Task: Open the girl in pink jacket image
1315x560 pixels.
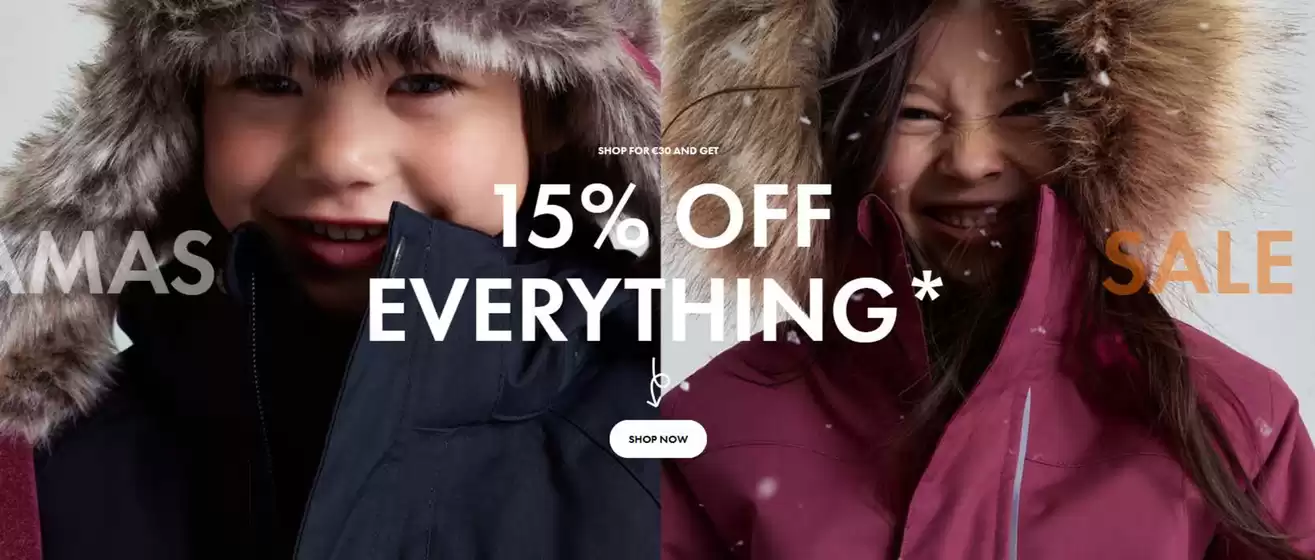Action: pos(987,280)
